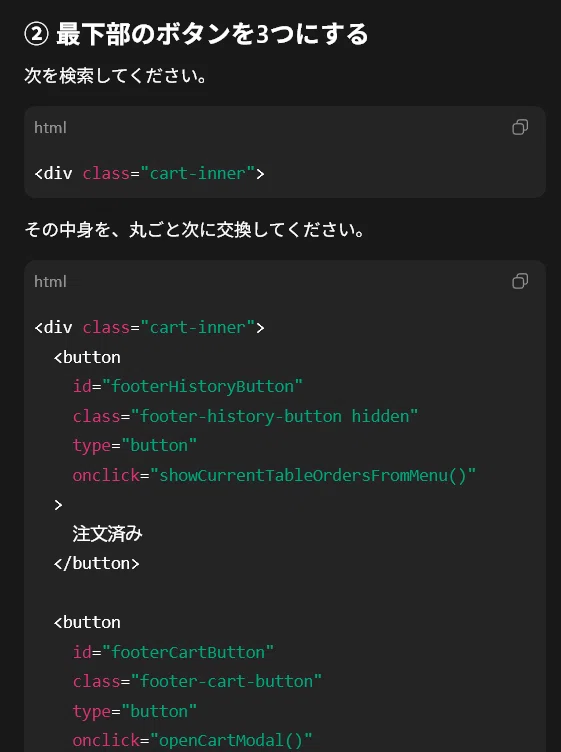Click the id="footerHistoryButton" line

pyautogui.click(x=187, y=387)
